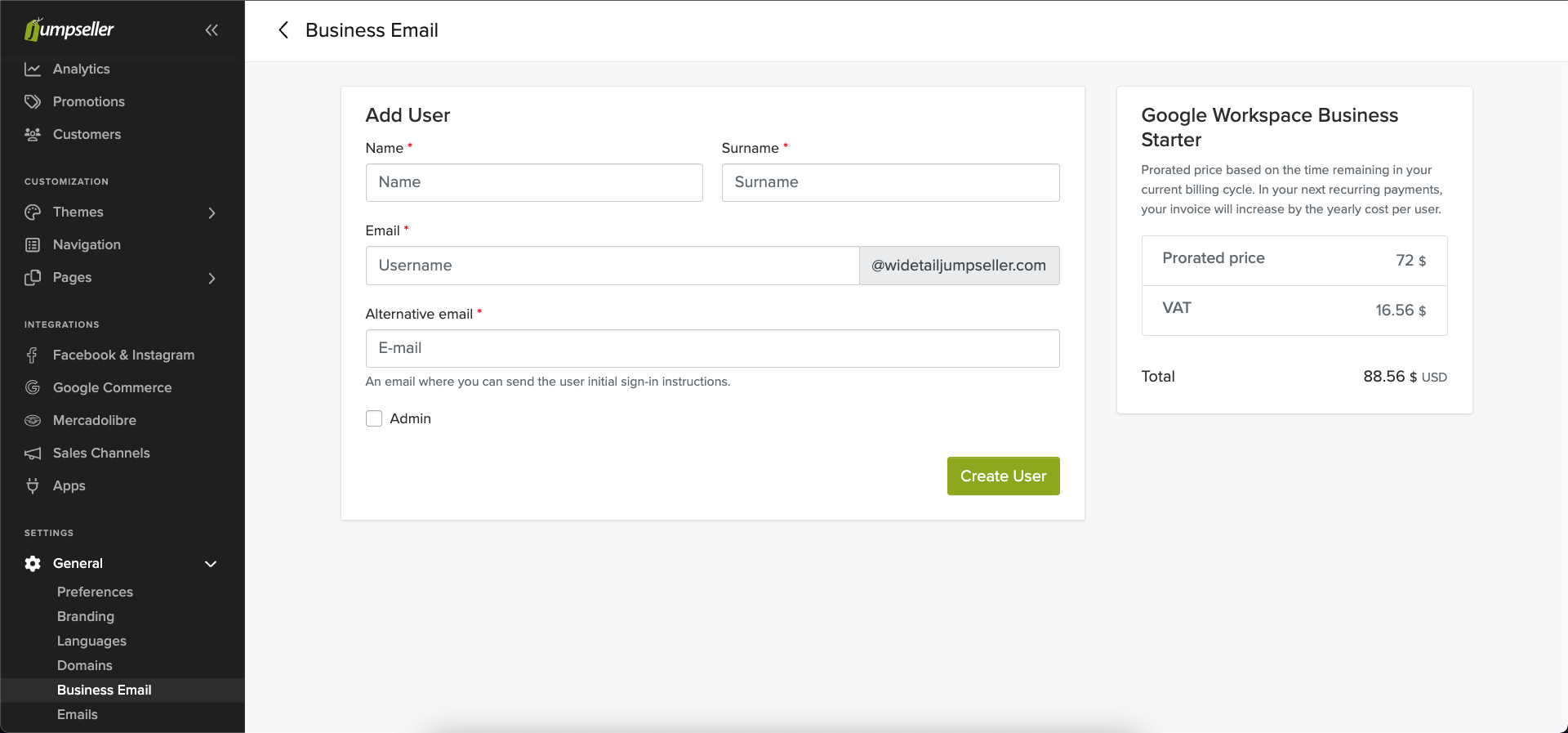This screenshot has height=733, width=1568.
Task: Open the Domains settings page
Action: click(85, 665)
